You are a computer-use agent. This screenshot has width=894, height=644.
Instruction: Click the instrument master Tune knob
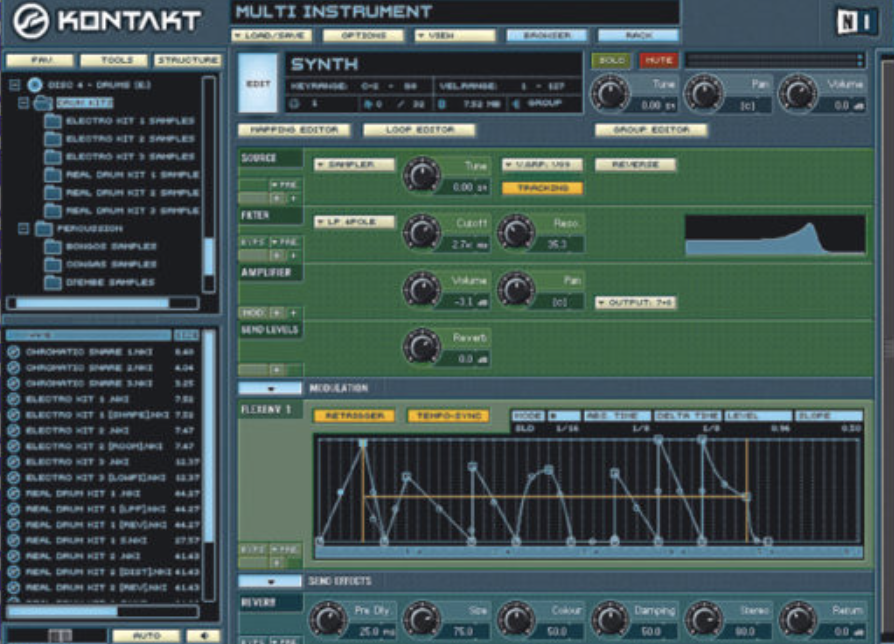[609, 93]
